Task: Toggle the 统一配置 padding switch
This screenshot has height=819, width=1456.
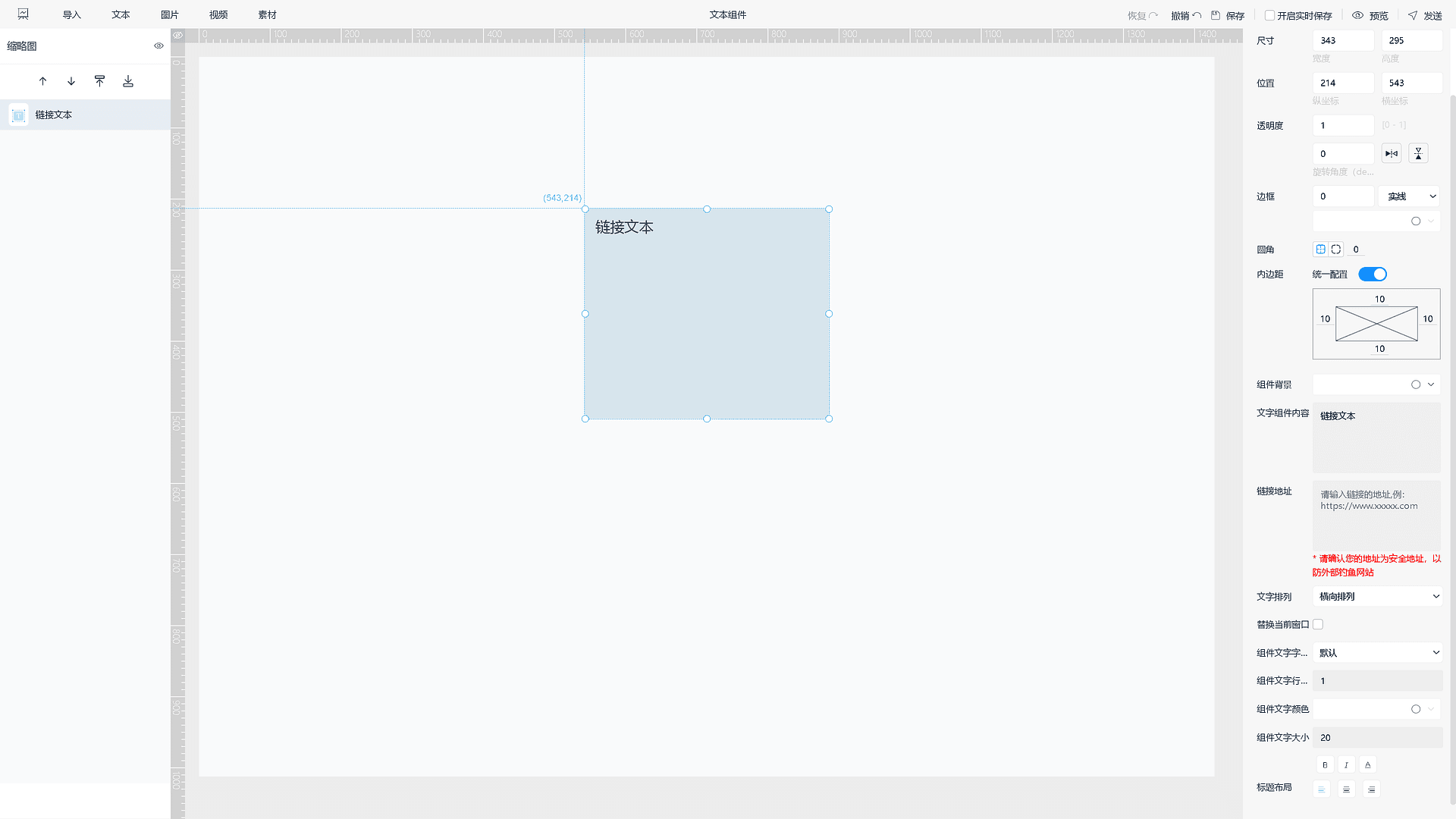Action: tap(1373, 275)
